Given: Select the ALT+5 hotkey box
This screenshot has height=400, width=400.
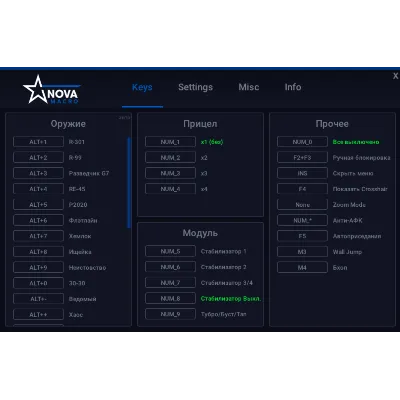Looking at the screenshot, I should [38, 204].
